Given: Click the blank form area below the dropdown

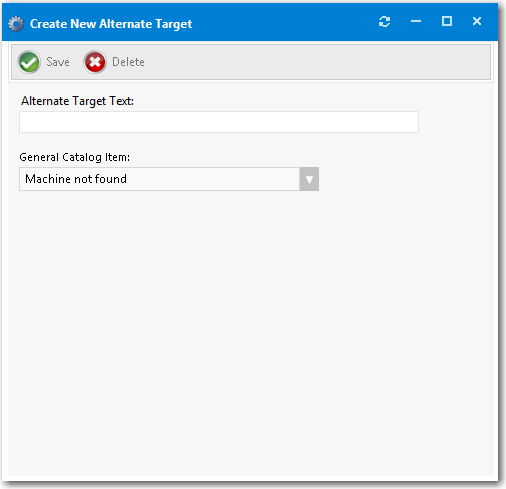Looking at the screenshot, I should point(250,333).
